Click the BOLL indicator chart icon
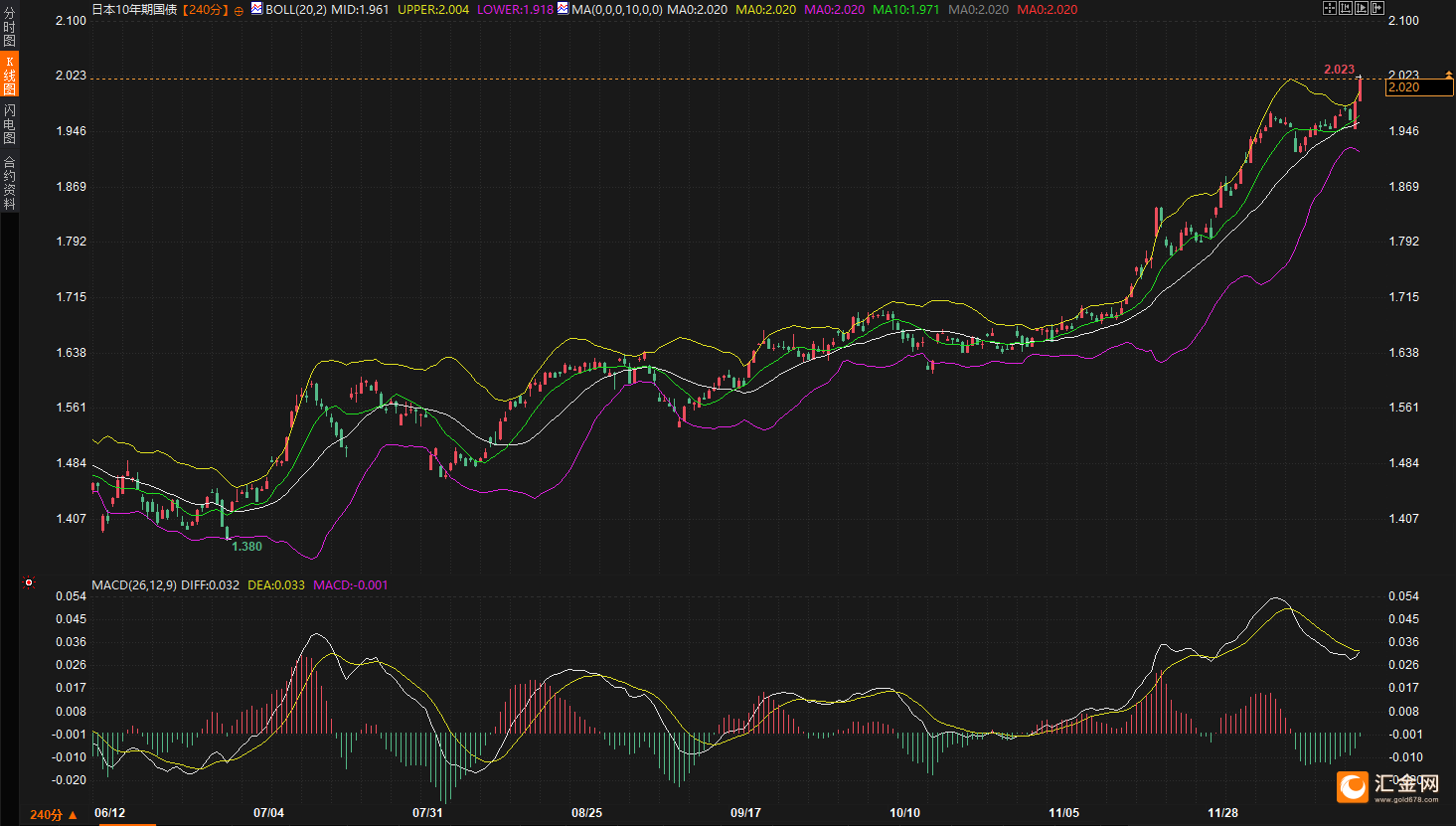 256,9
